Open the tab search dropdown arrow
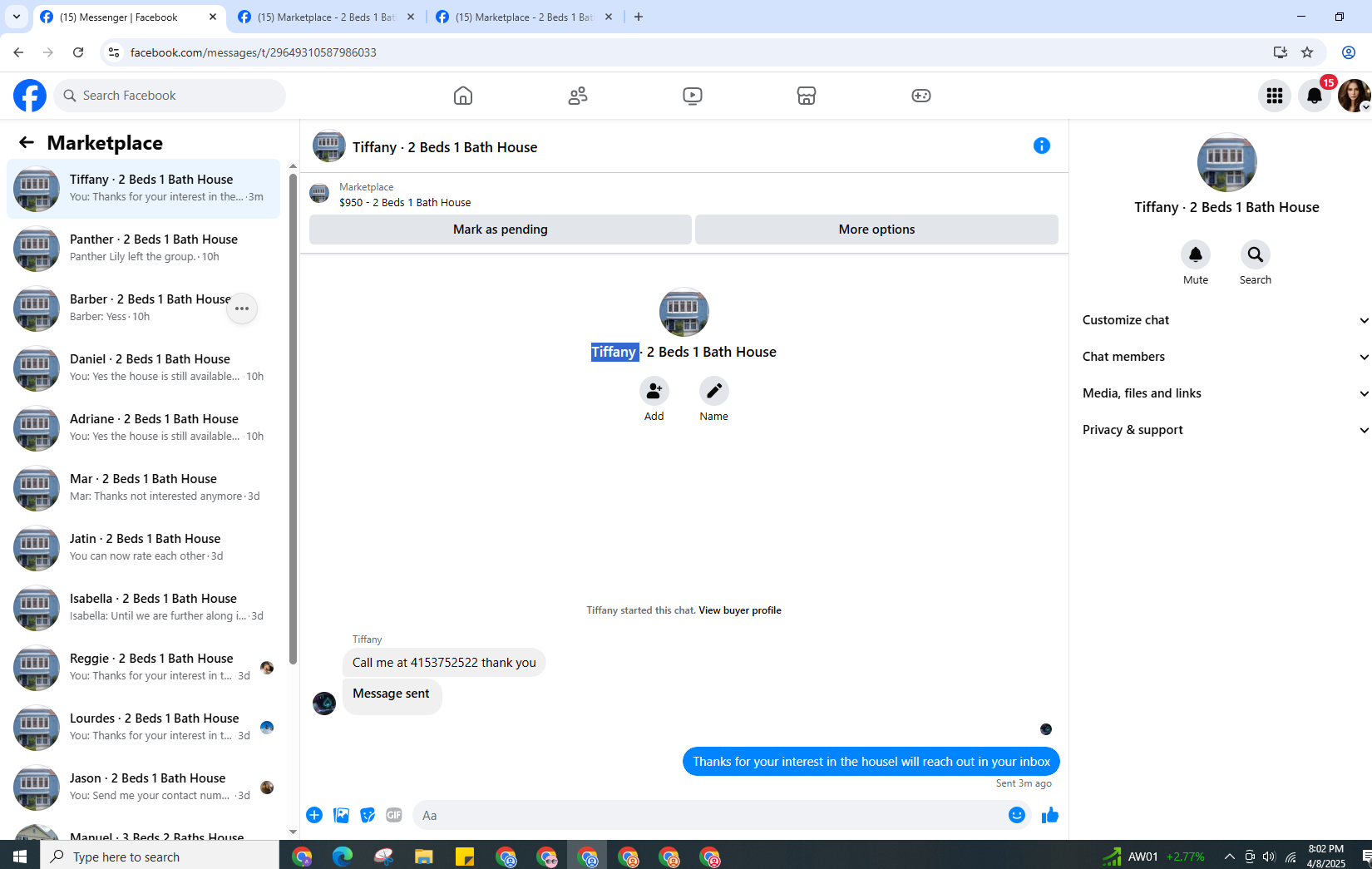 17,17
